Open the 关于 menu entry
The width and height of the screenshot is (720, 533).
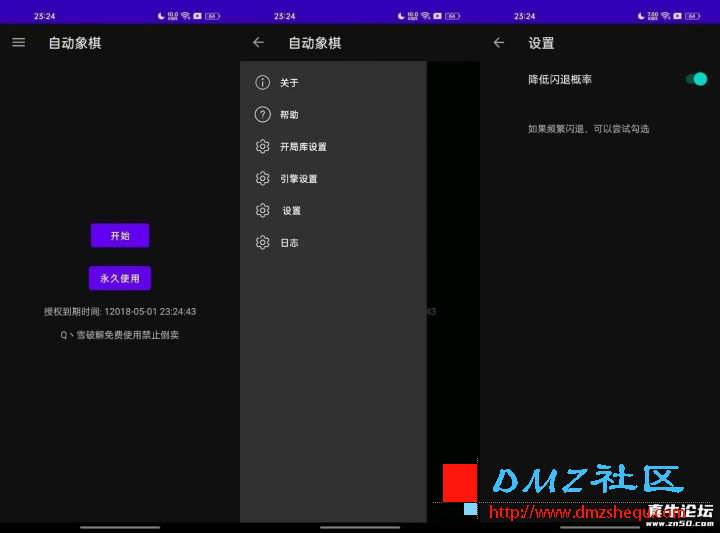[289, 83]
